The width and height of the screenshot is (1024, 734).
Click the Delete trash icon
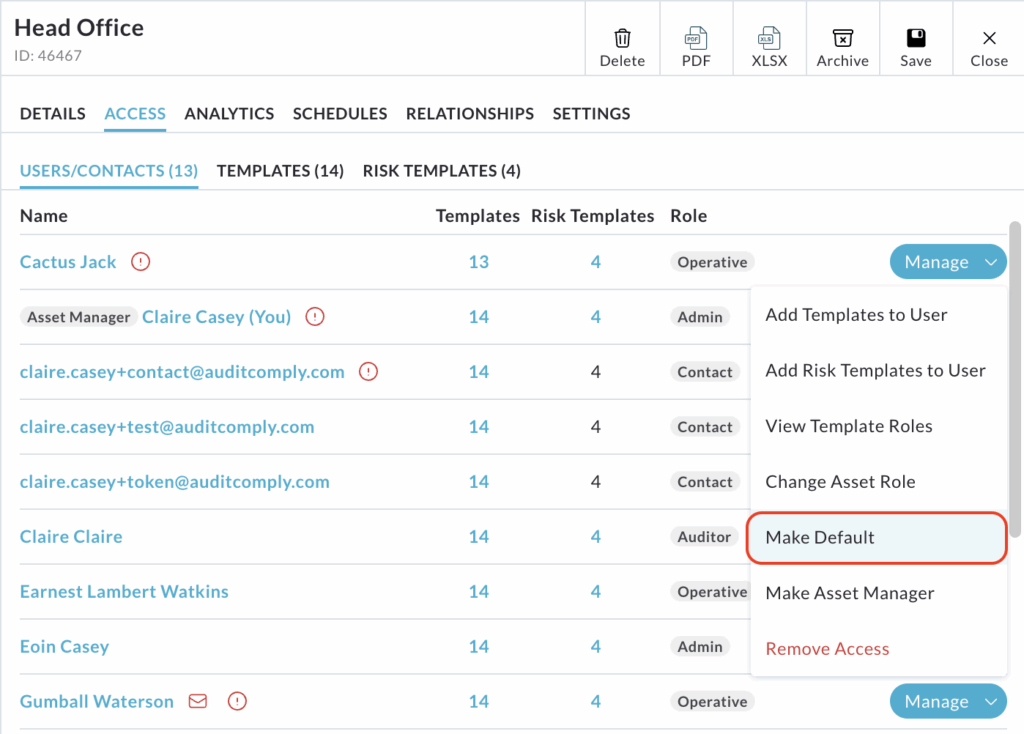[622, 39]
